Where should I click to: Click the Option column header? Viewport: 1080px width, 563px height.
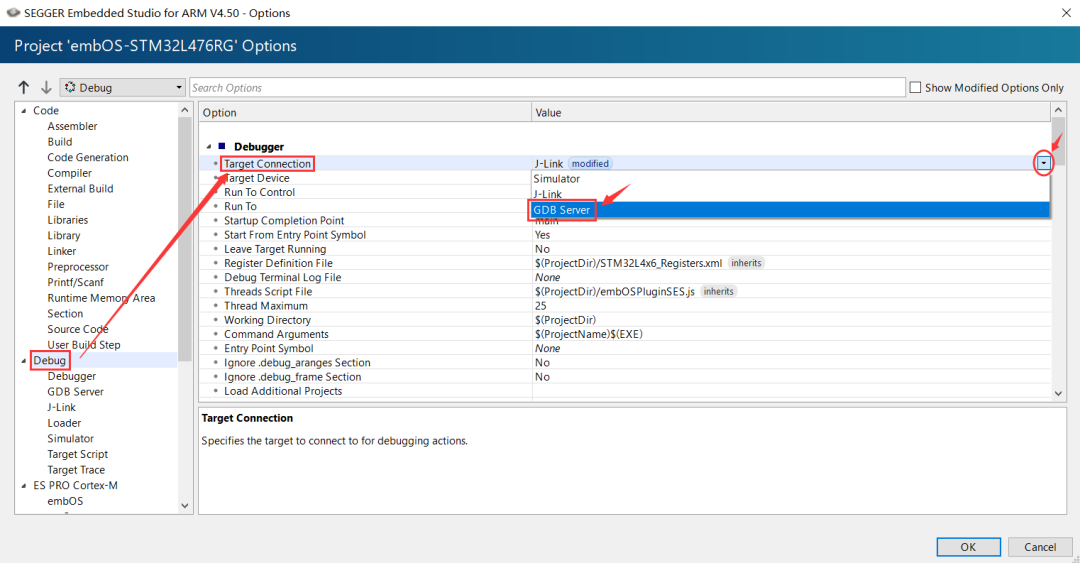[x=365, y=112]
